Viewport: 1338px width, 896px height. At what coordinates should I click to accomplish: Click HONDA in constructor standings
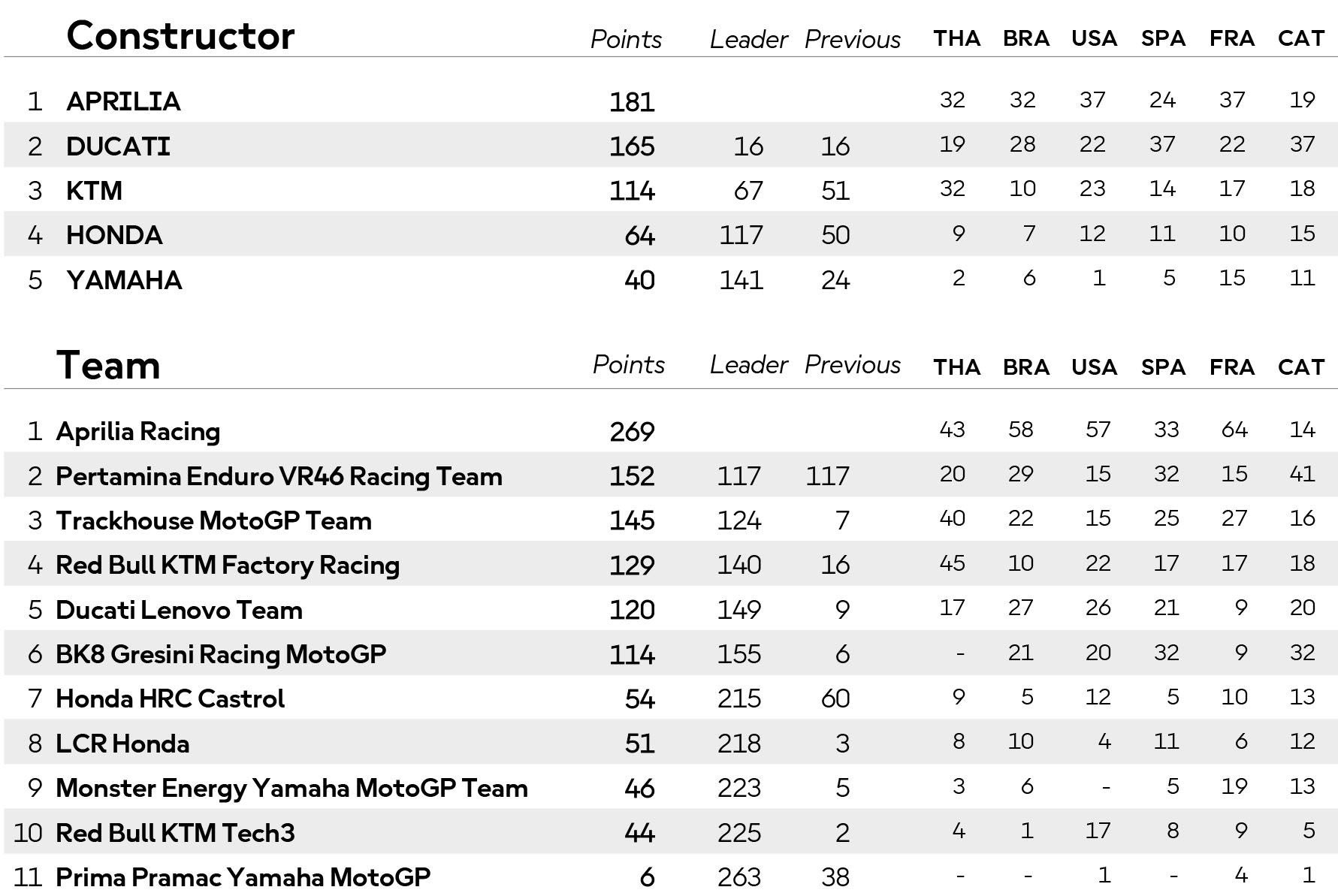point(114,235)
